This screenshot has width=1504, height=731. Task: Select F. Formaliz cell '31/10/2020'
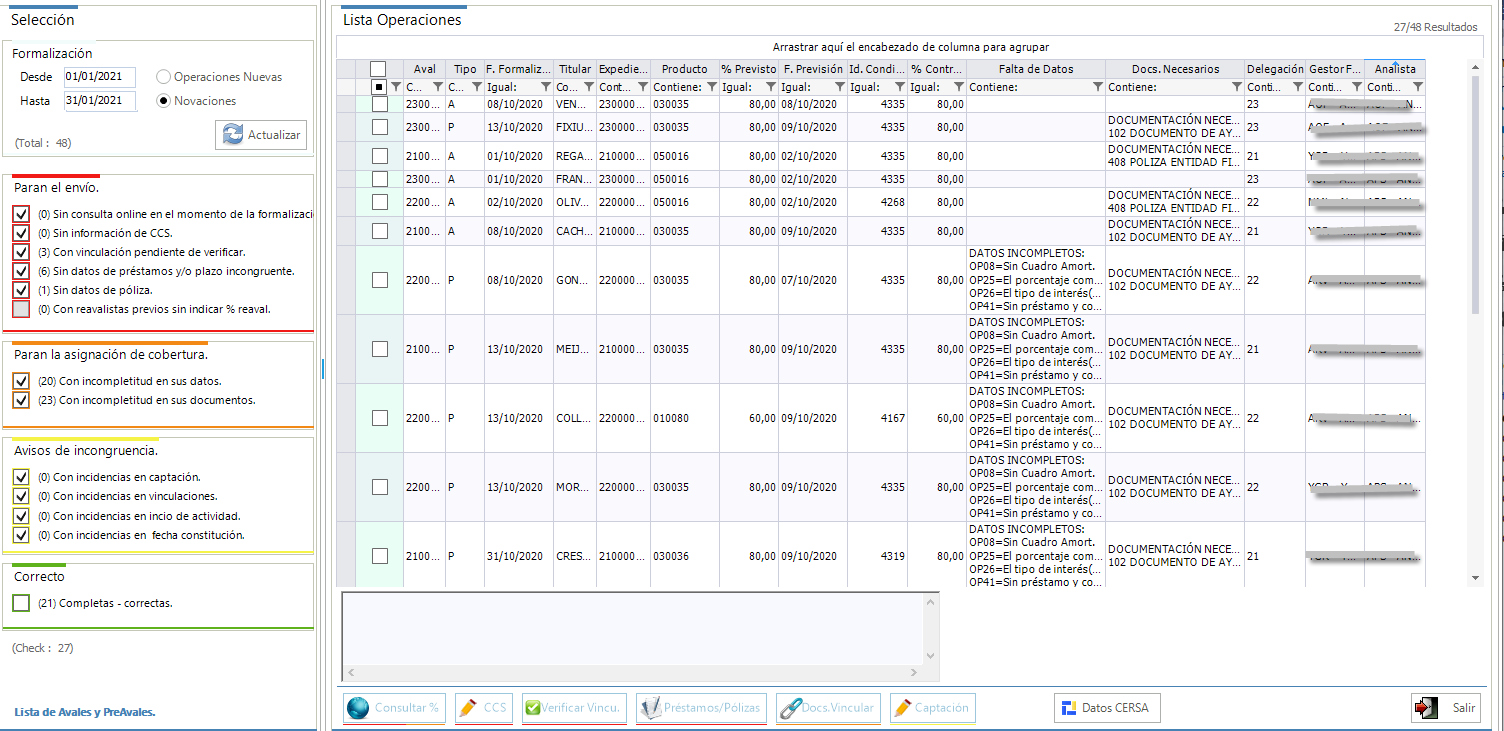pyautogui.click(x=518, y=557)
